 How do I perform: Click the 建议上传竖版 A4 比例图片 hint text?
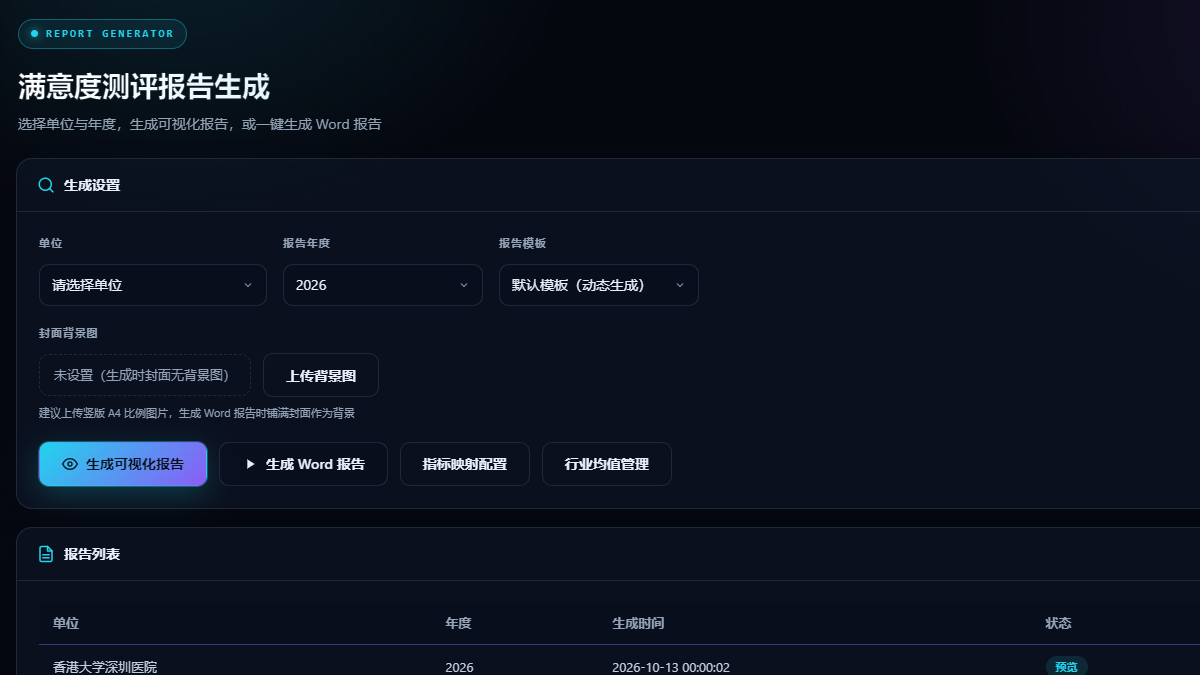click(196, 413)
